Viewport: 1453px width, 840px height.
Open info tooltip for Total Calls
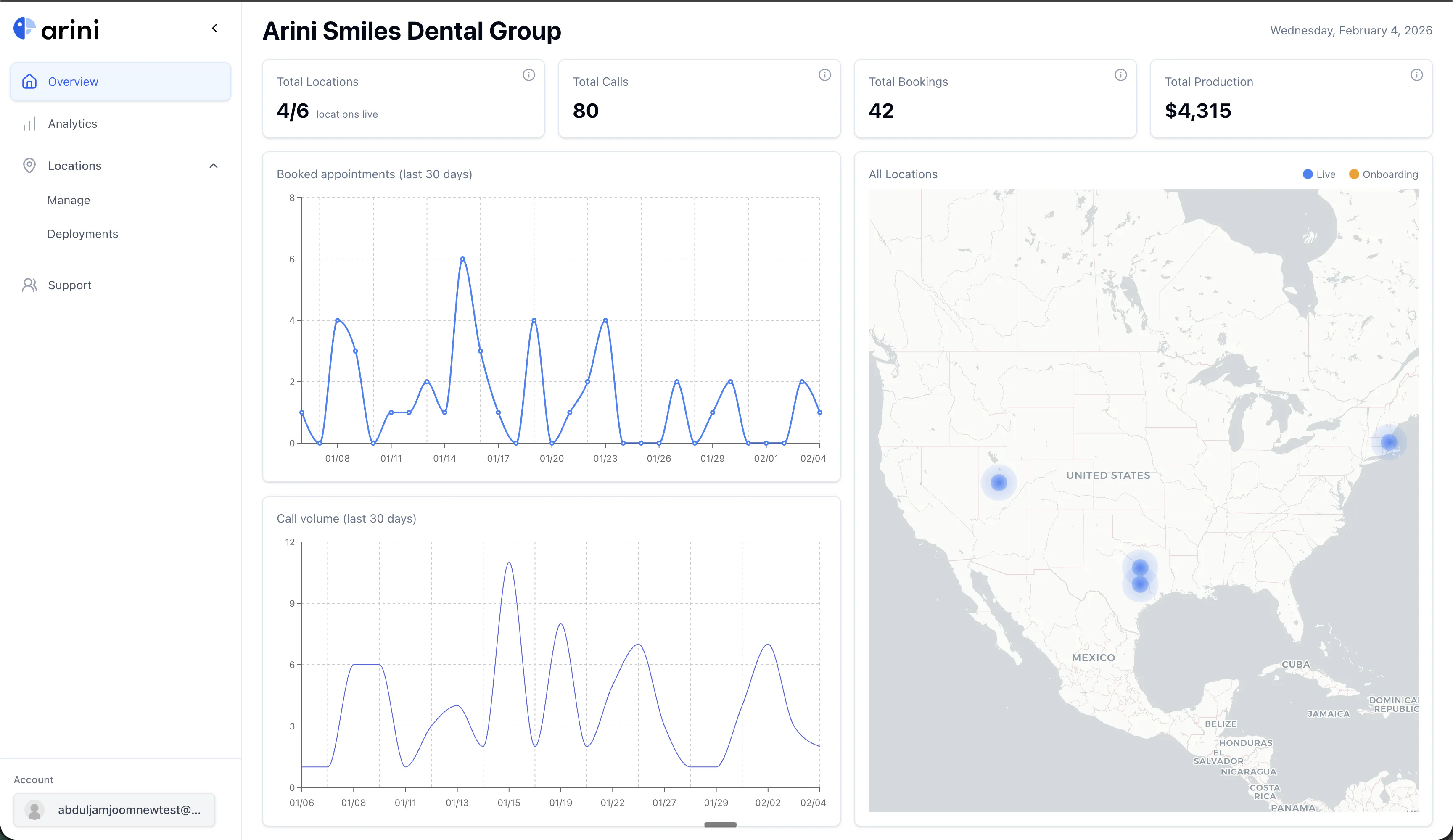tap(824, 75)
